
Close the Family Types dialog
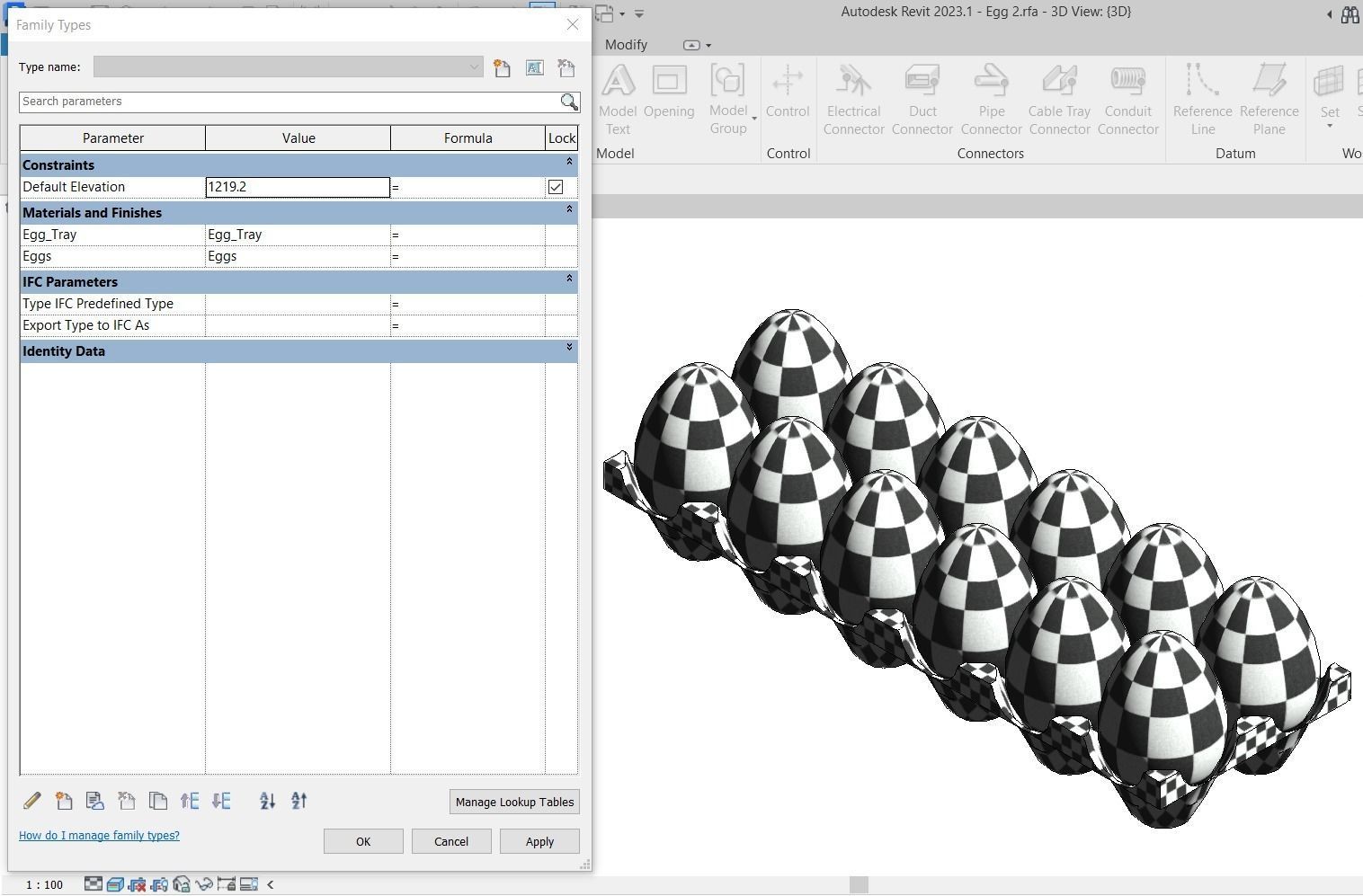[573, 25]
